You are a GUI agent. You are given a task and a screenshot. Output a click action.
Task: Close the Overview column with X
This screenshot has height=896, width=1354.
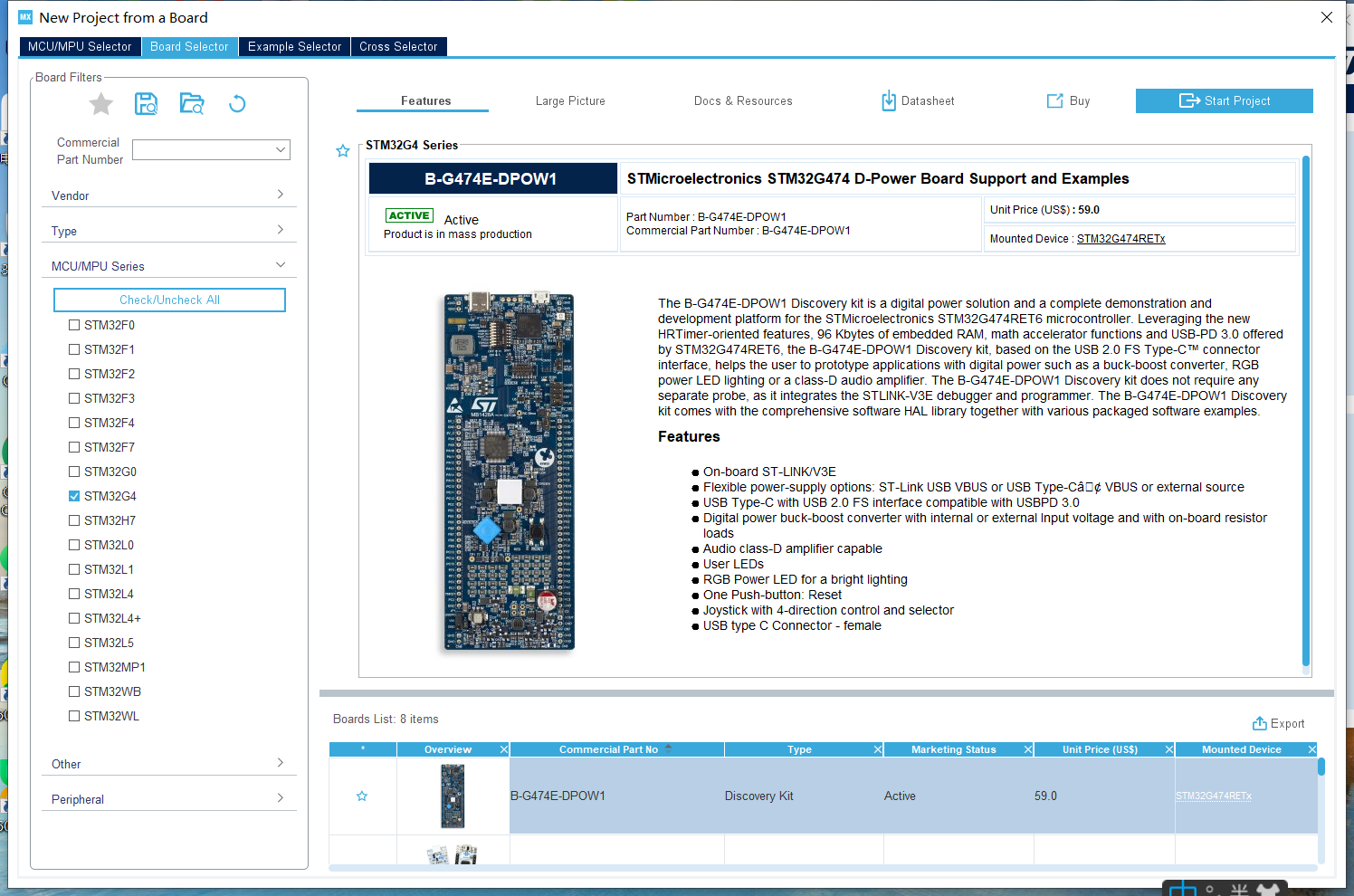pyautogui.click(x=504, y=749)
